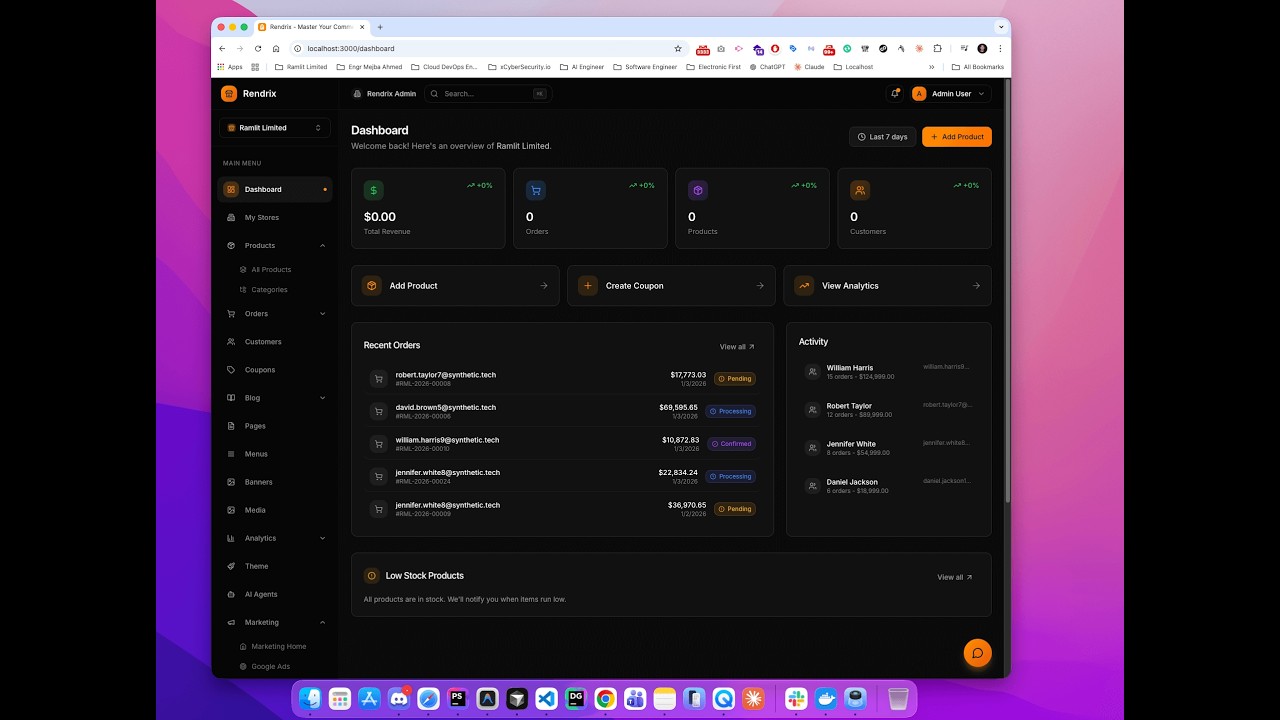Screen dimensions: 1280x720
Task: Select William Harris in Activity
Action: [x=888, y=371]
